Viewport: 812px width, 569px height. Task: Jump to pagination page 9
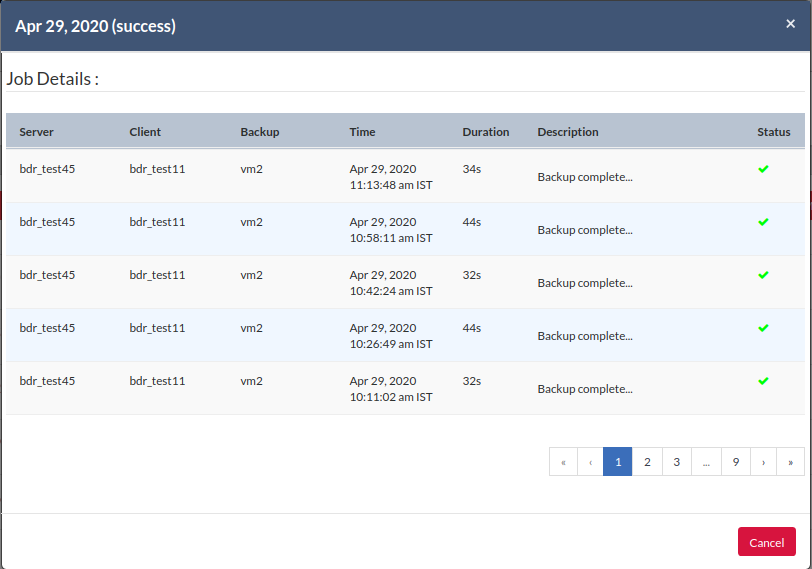tap(736, 462)
